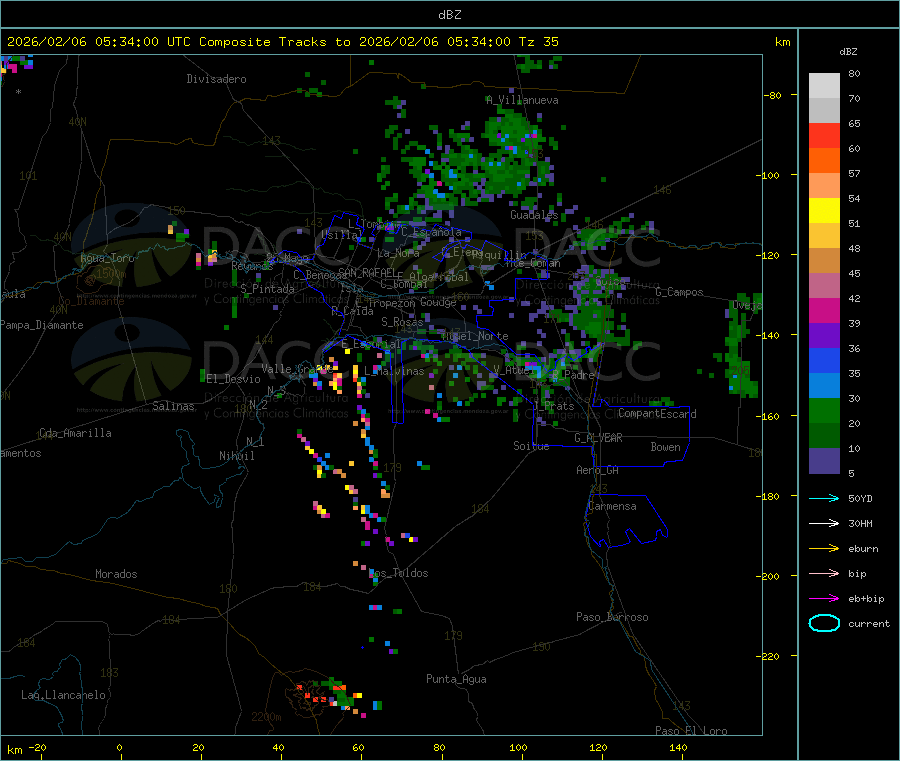Click the Punta_Agua map label
This screenshot has width=900, height=761.
pos(456,679)
